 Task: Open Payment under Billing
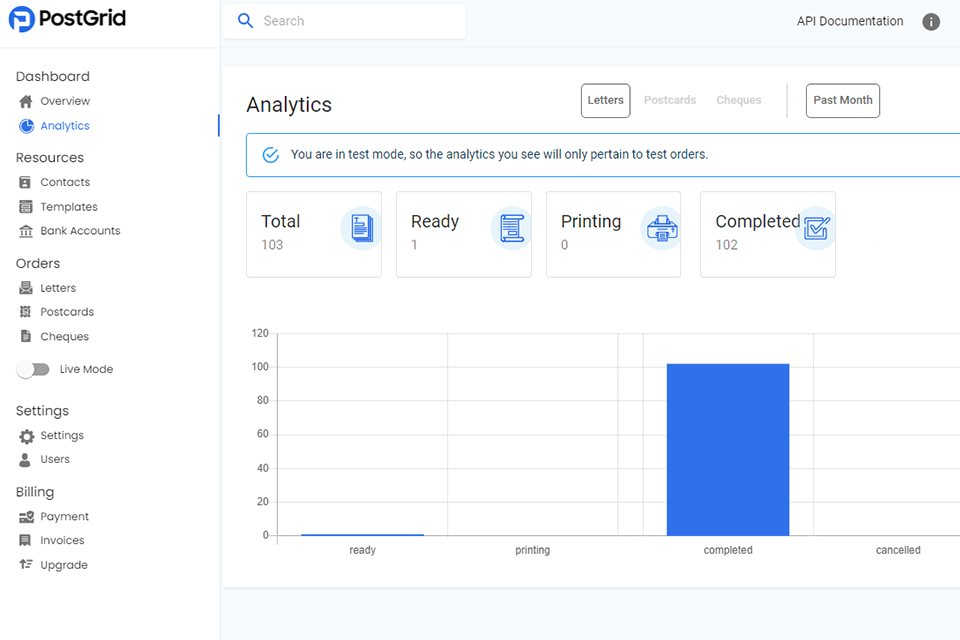coord(62,516)
